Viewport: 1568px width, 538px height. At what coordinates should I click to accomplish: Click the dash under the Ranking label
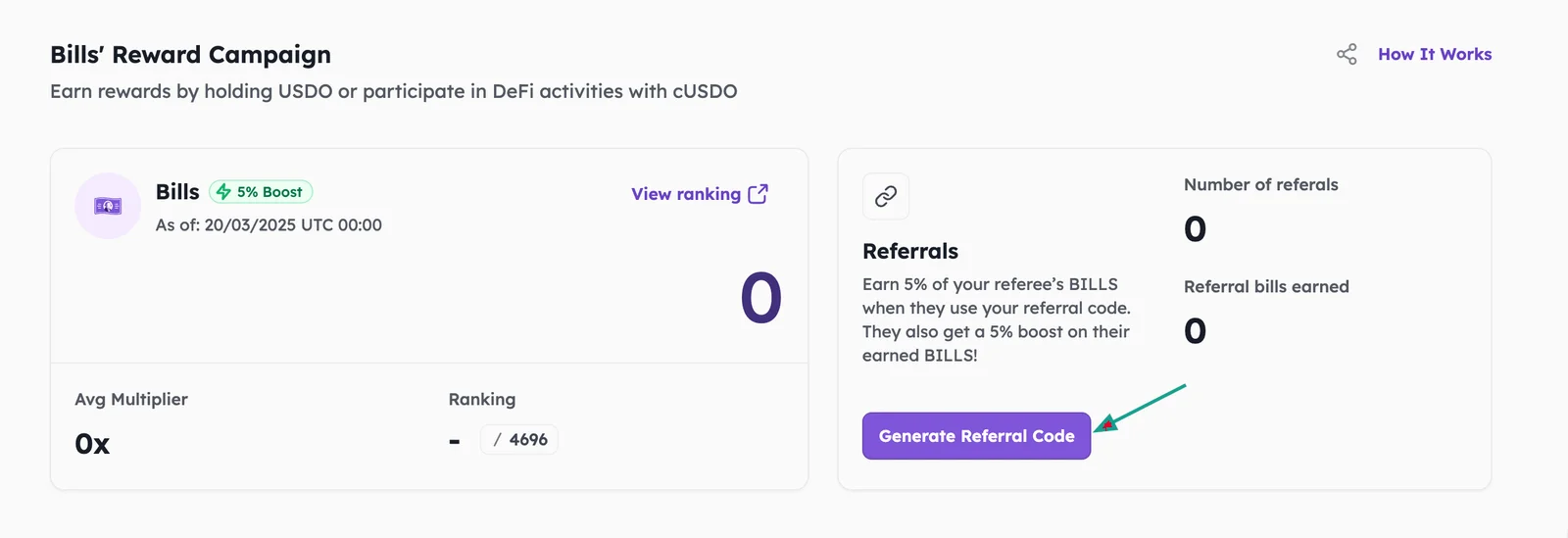pyautogui.click(x=455, y=442)
